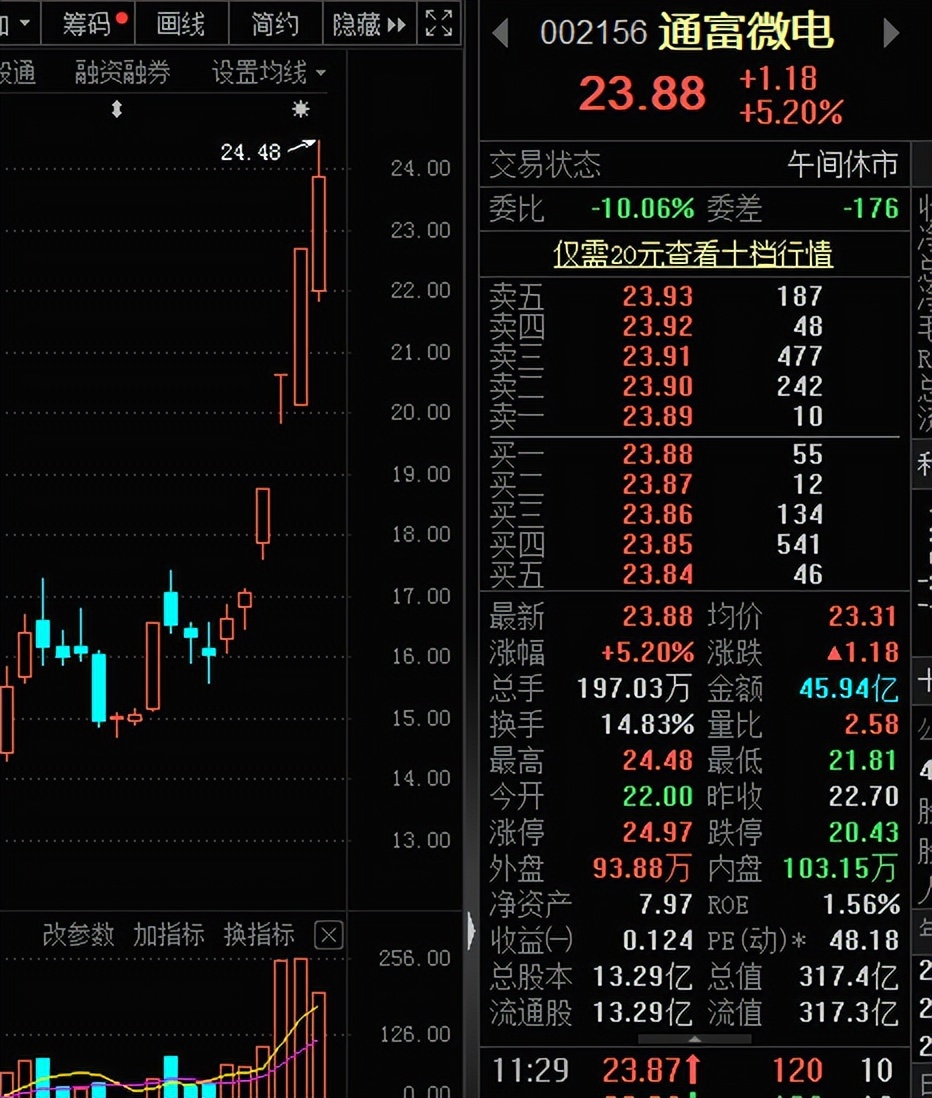This screenshot has height=1098, width=932.
Task: Open the 设置均线 dropdown
Action: click(268, 72)
